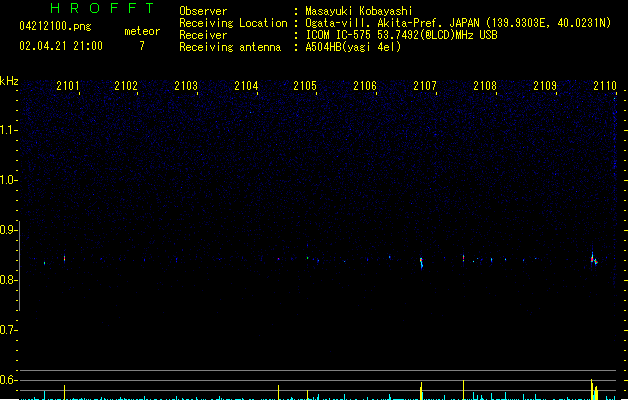Click the kHz axis unit label
The image size is (629, 400).
(x=9, y=81)
